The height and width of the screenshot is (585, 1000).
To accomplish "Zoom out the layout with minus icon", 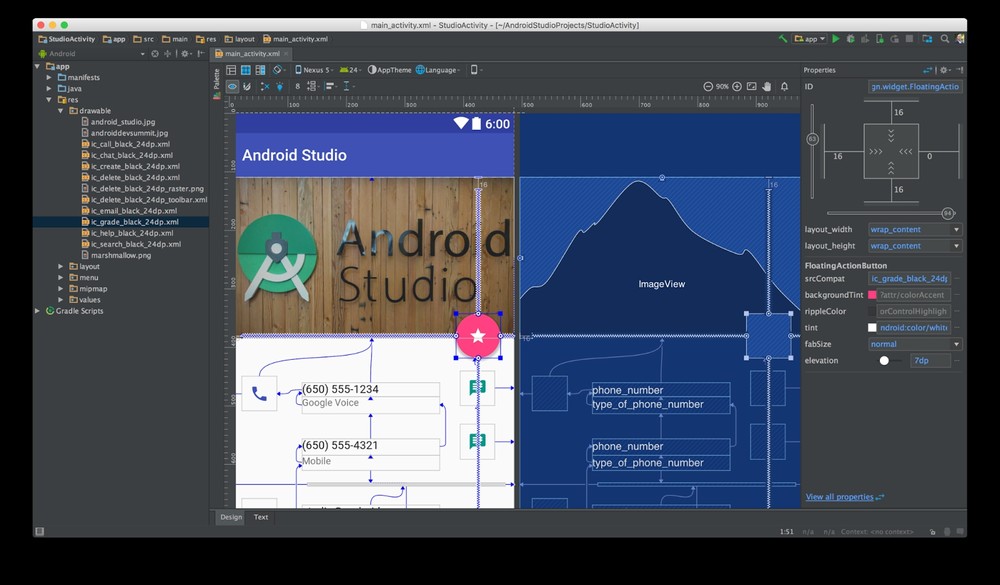I will [708, 87].
